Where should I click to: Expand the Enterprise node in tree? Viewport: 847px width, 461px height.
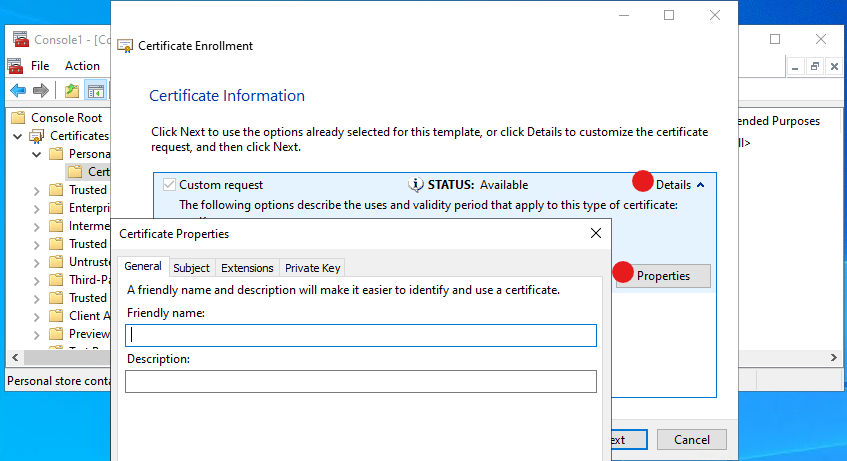pyautogui.click(x=36, y=209)
